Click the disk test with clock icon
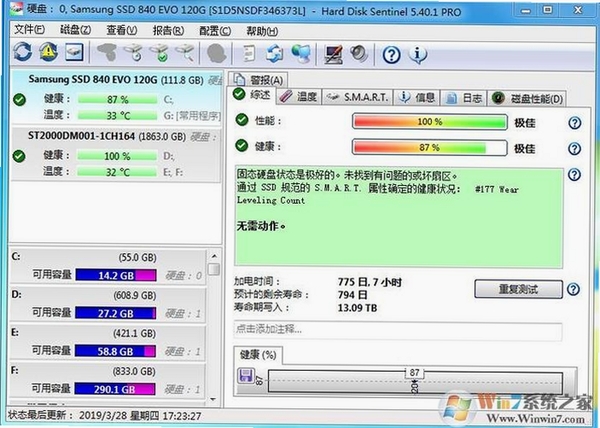 point(133,52)
